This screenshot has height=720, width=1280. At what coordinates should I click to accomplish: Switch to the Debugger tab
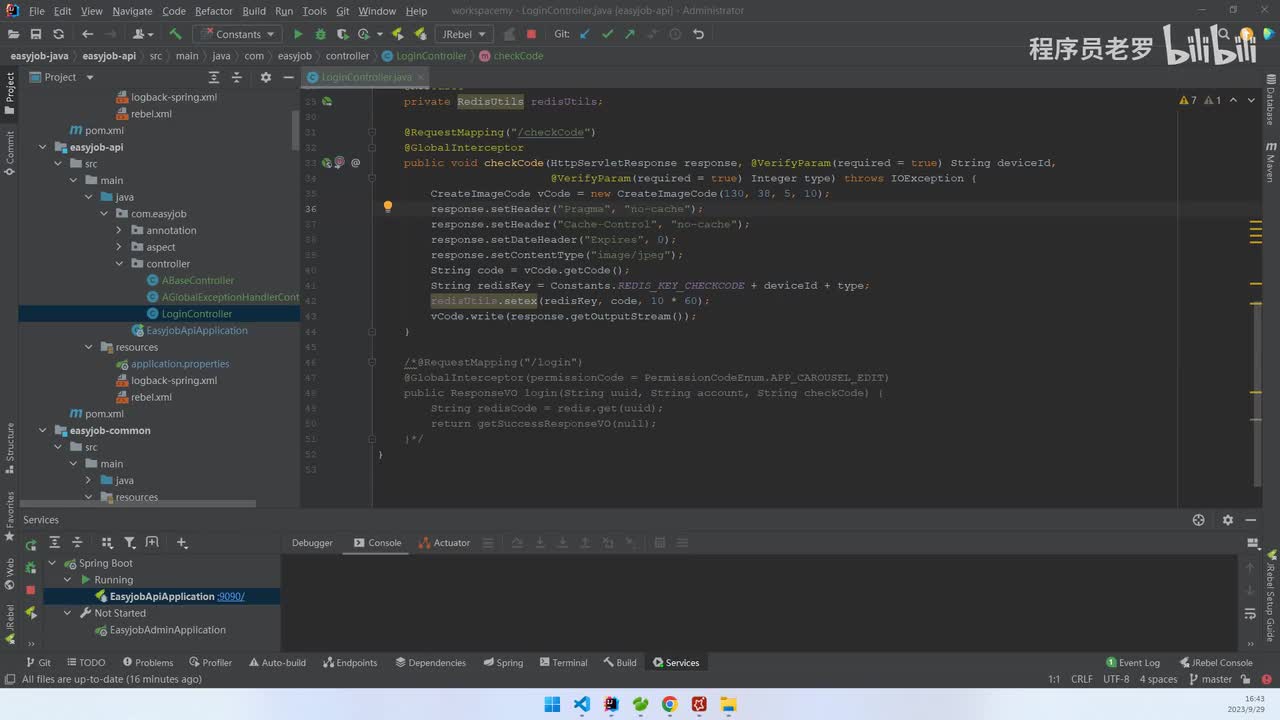[x=312, y=543]
